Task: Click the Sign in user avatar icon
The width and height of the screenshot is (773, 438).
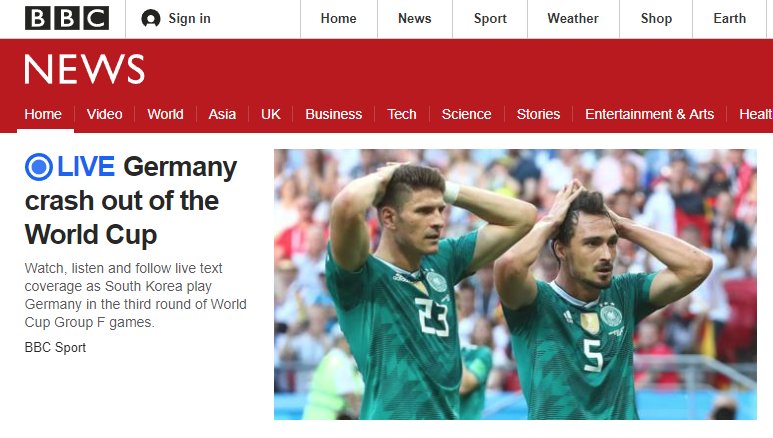Action: 150,19
